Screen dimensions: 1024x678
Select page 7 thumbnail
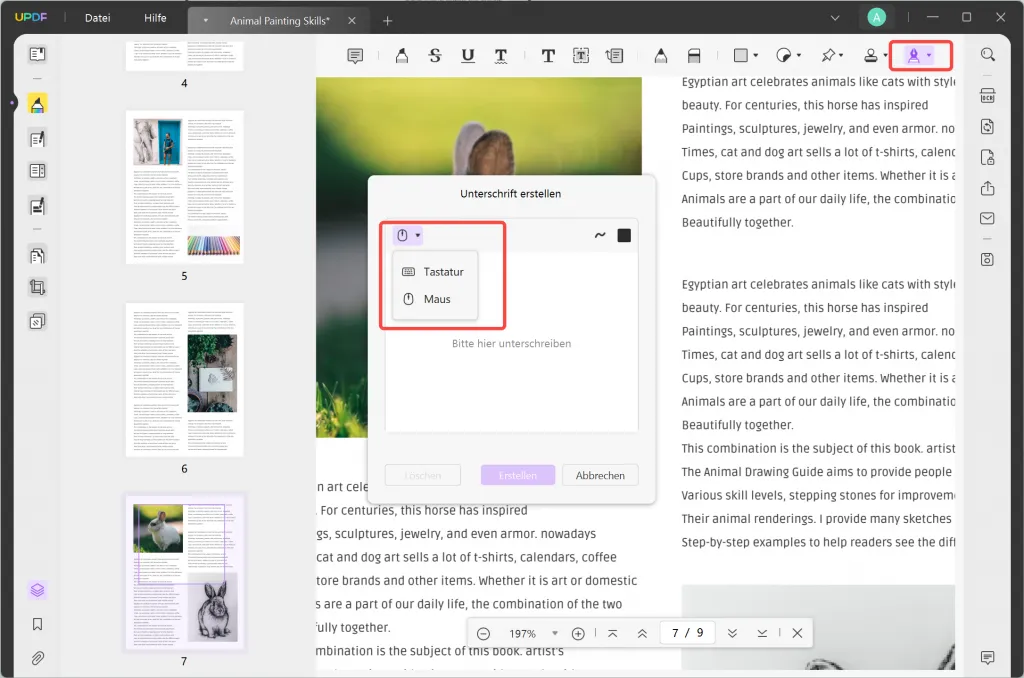tap(185, 572)
